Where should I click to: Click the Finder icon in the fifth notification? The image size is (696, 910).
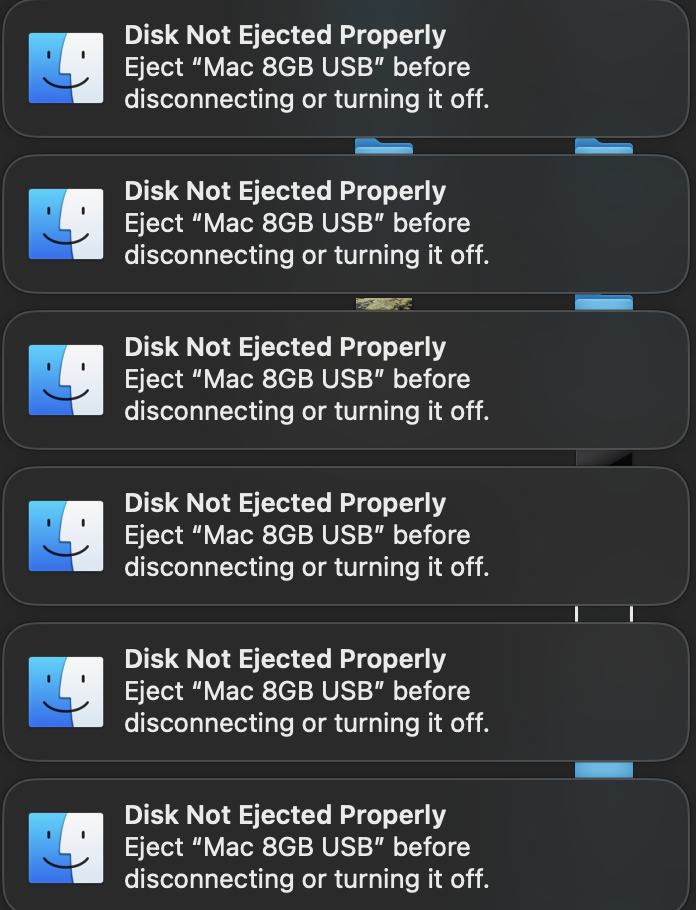66,692
